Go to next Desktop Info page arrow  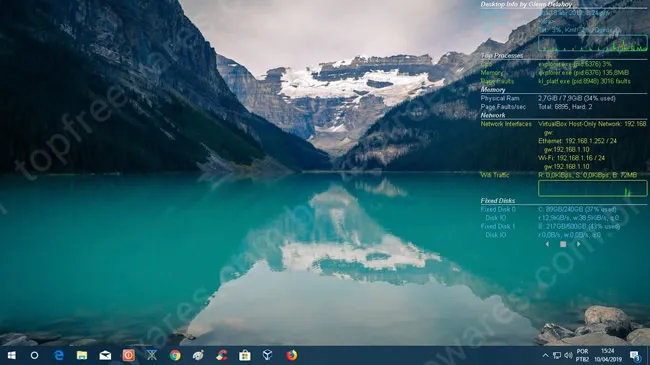pyautogui.click(x=579, y=244)
